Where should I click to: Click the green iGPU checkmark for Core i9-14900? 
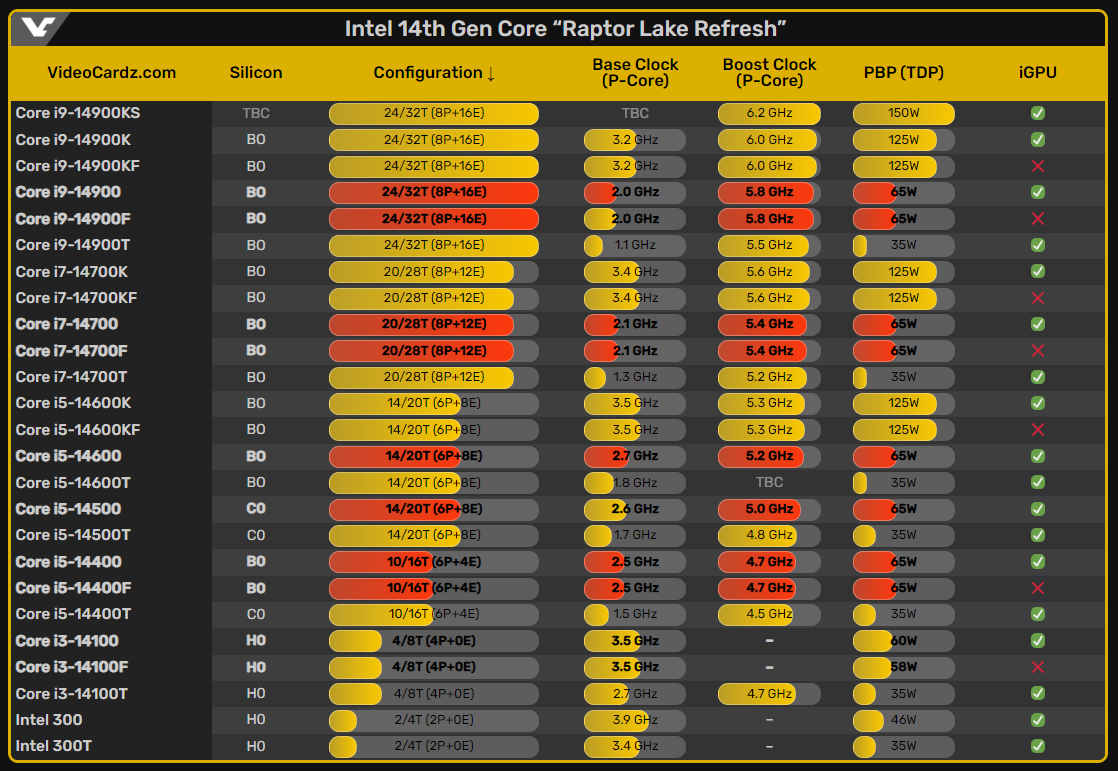click(1038, 192)
